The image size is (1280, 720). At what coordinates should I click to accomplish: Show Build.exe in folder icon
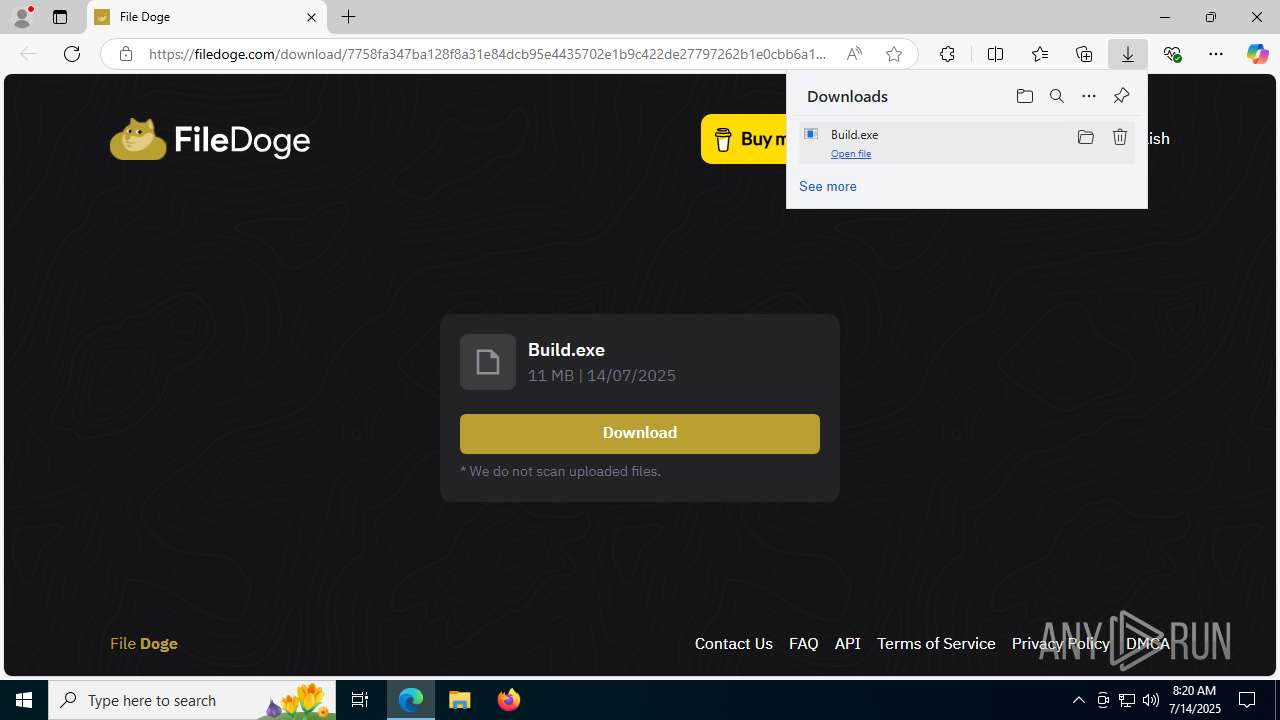click(x=1086, y=137)
